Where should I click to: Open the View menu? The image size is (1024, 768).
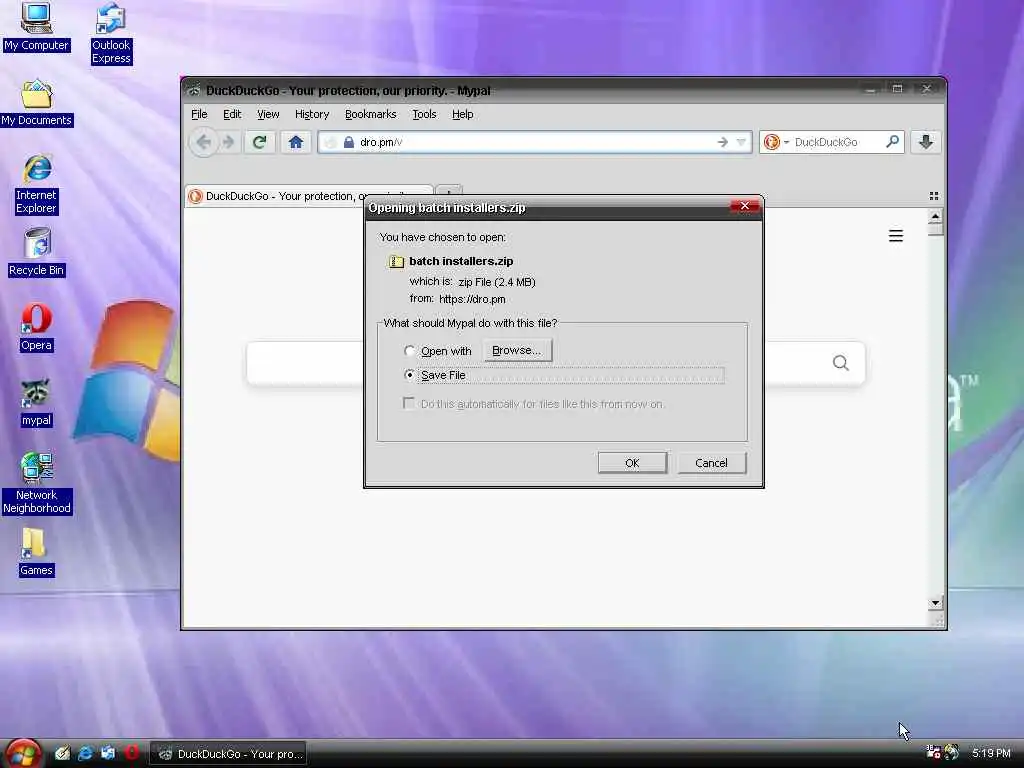[x=268, y=114]
